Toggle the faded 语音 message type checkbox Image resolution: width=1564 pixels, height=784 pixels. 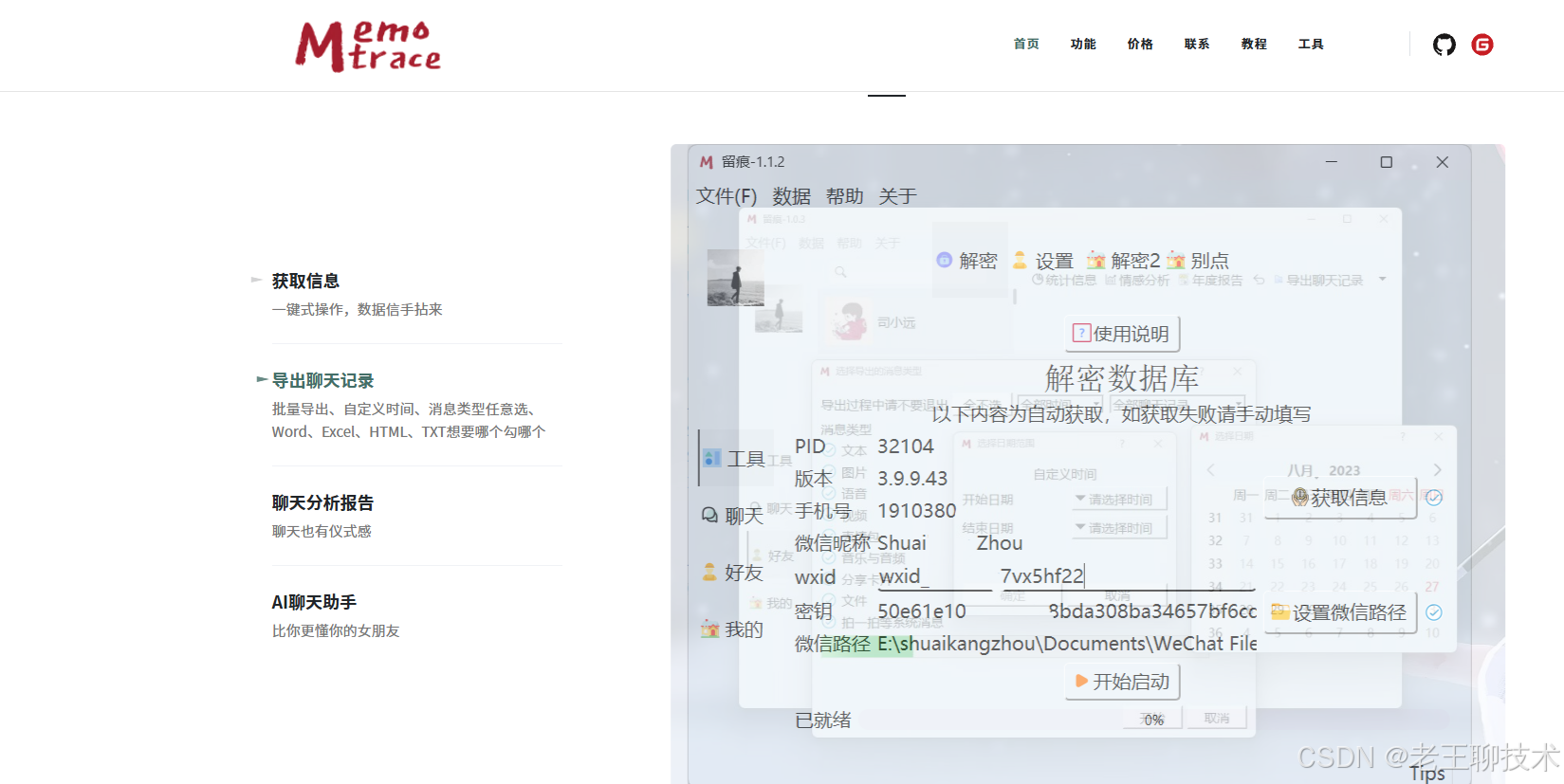click(829, 493)
